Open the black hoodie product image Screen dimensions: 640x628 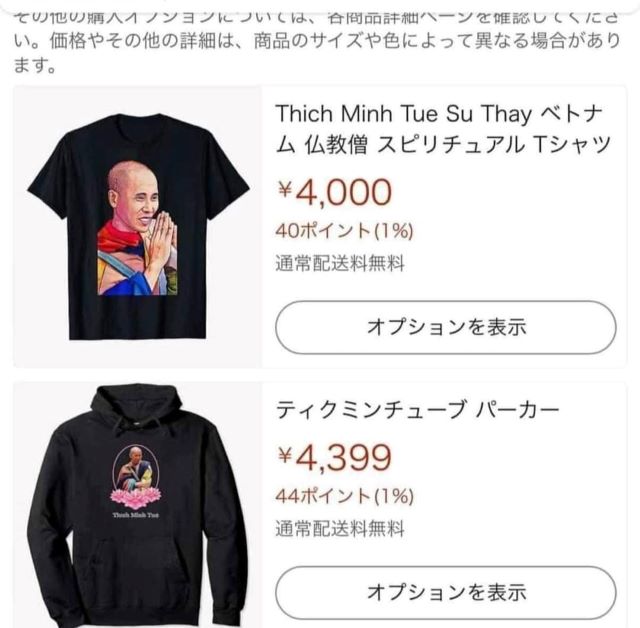[138, 505]
